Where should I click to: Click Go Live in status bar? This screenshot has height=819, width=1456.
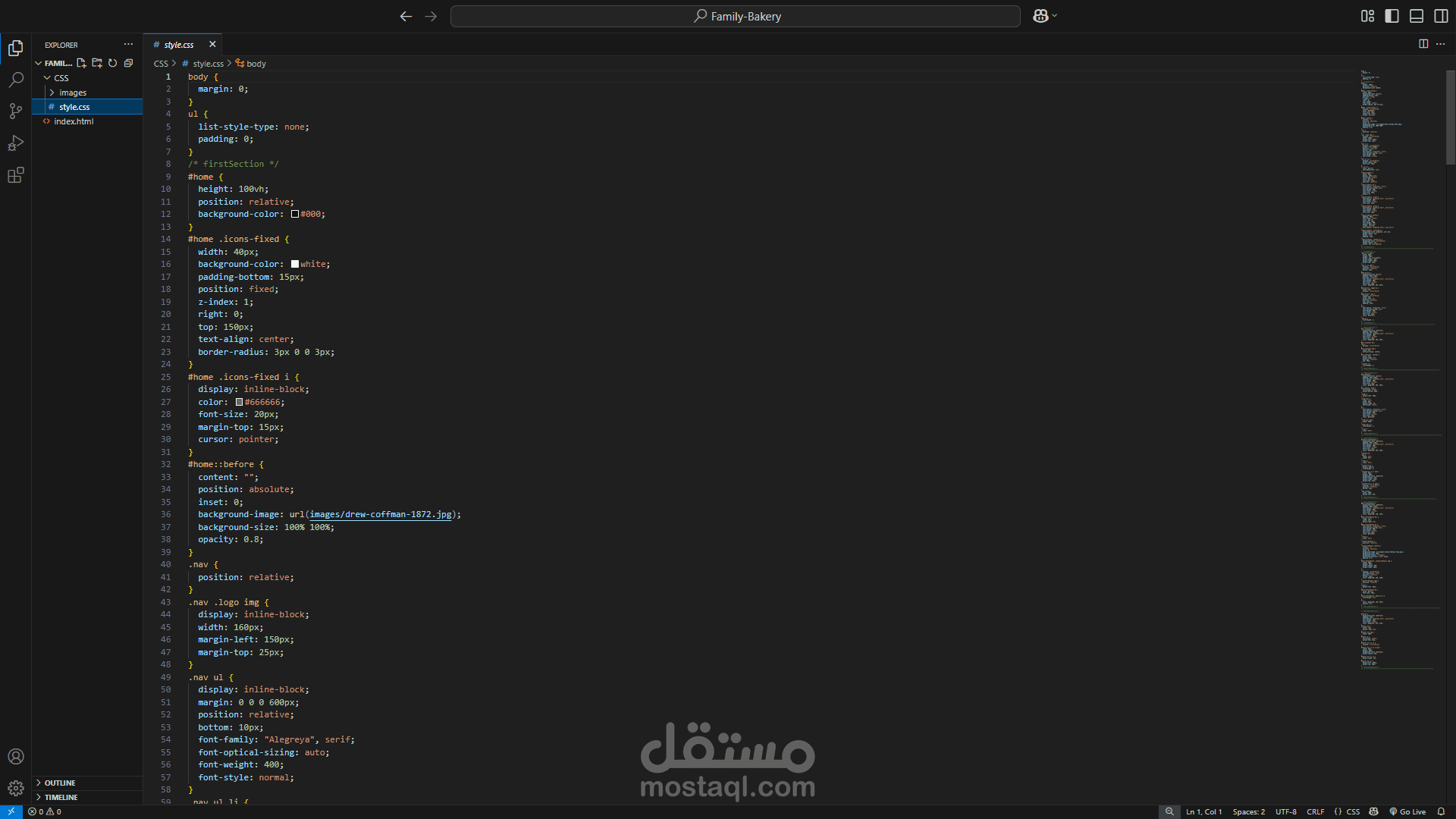(1407, 811)
